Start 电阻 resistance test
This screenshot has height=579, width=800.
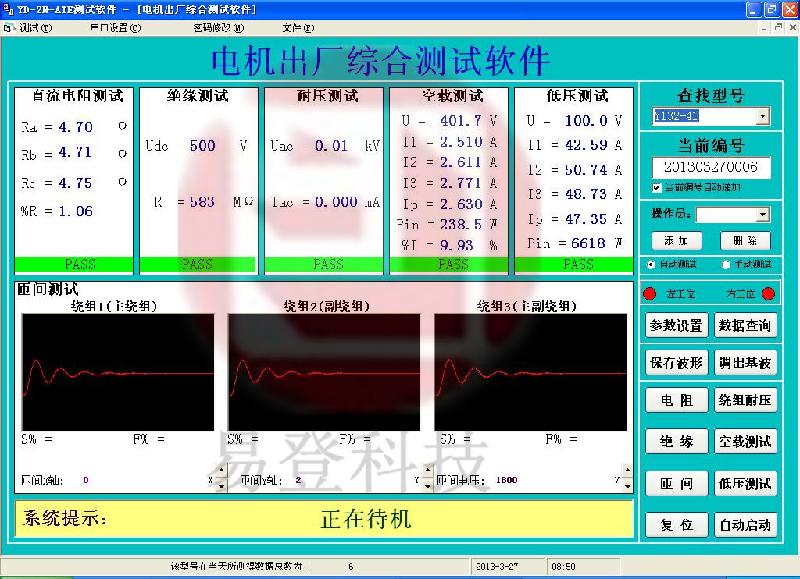pos(677,400)
